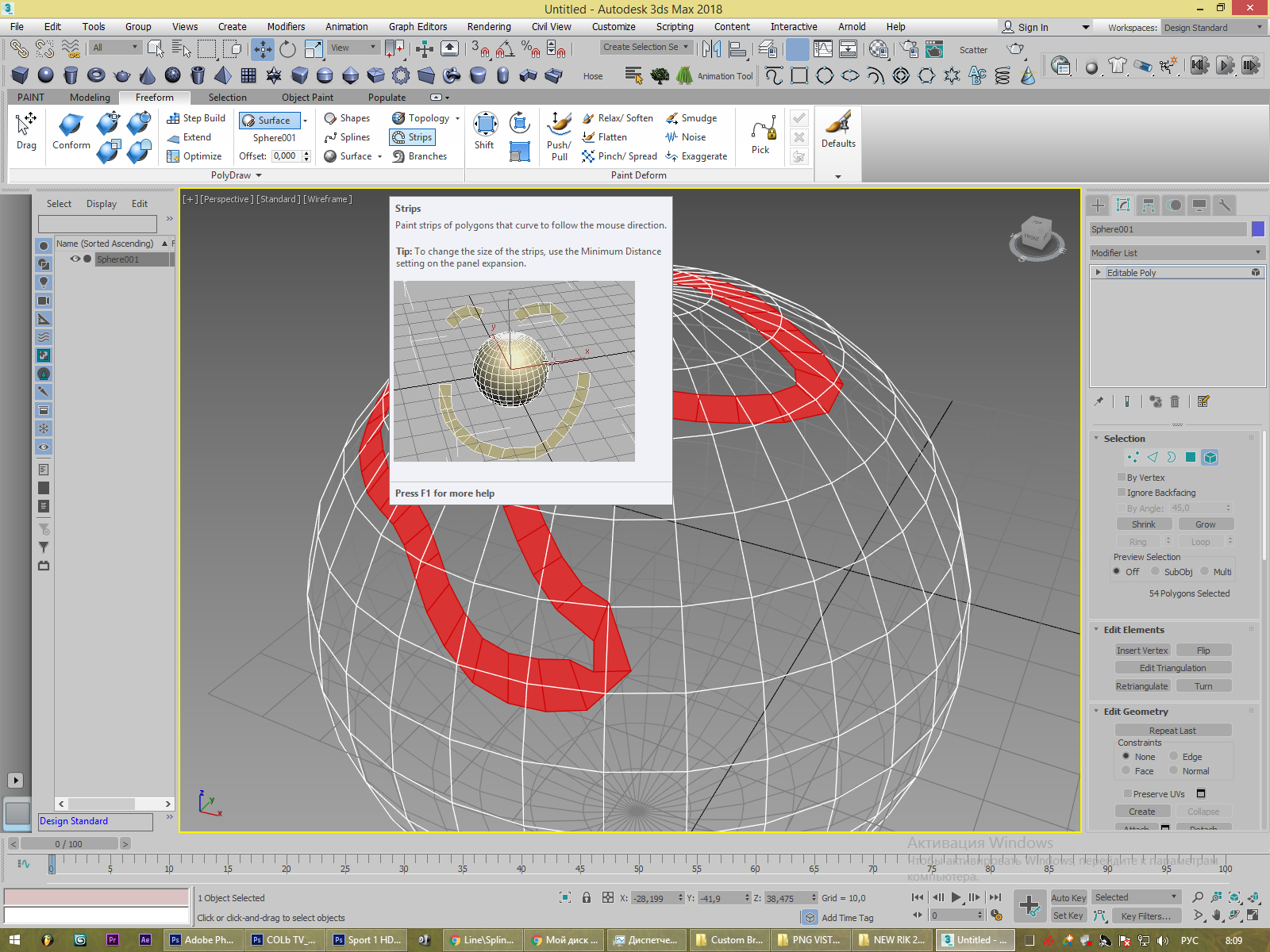1270x952 pixels.
Task: Open the Create command panel tab
Action: coord(1098,205)
